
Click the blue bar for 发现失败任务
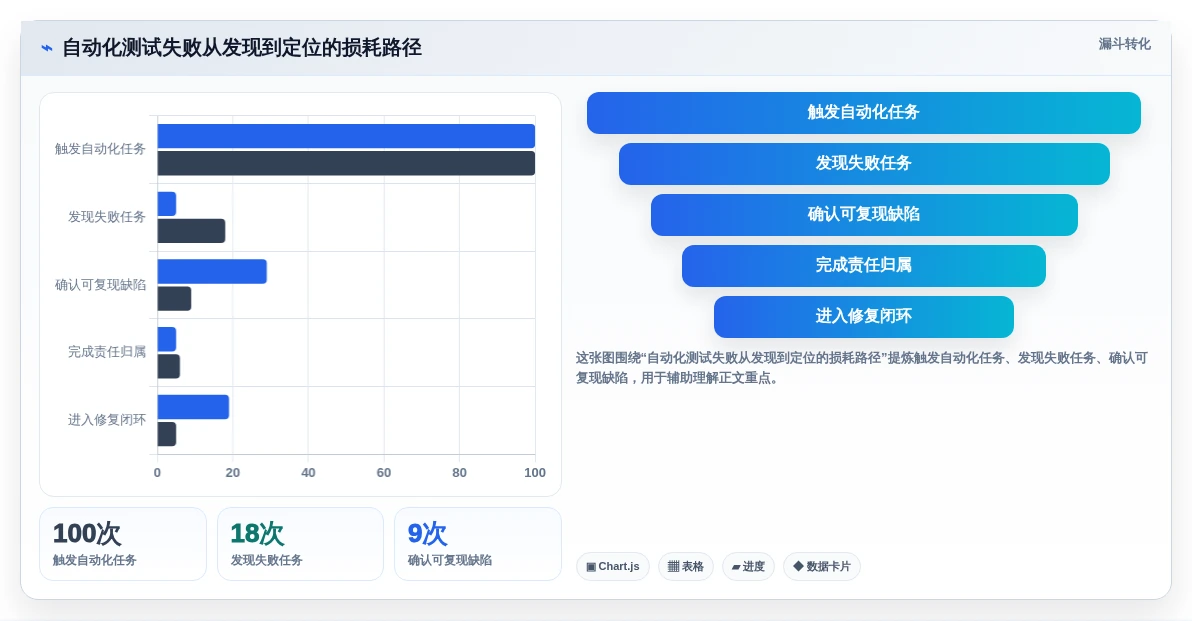pyautogui.click(x=166, y=204)
